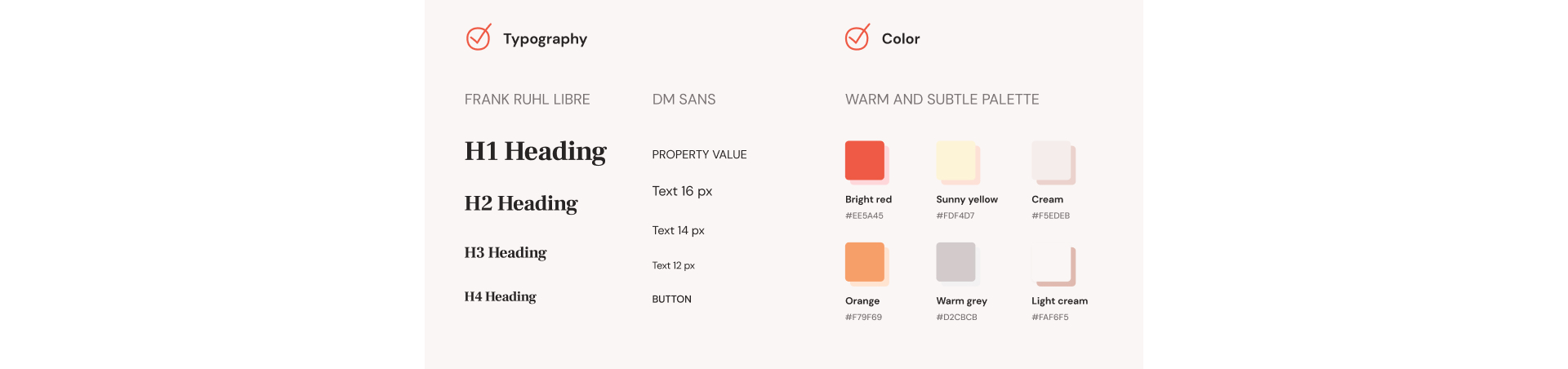
Task: Select the H2 Heading sample
Action: point(521,203)
